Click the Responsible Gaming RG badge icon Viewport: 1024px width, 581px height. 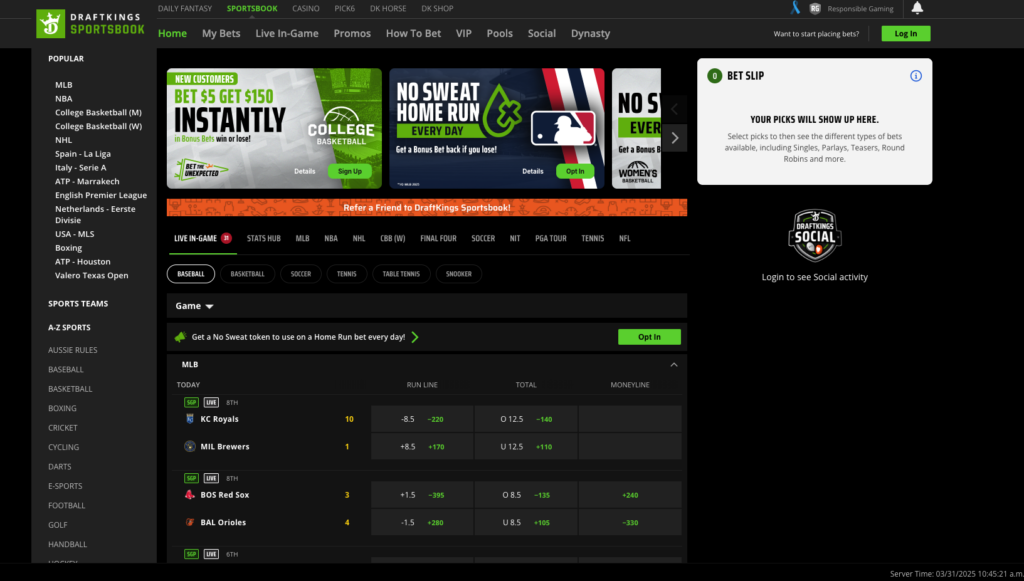[x=815, y=8]
